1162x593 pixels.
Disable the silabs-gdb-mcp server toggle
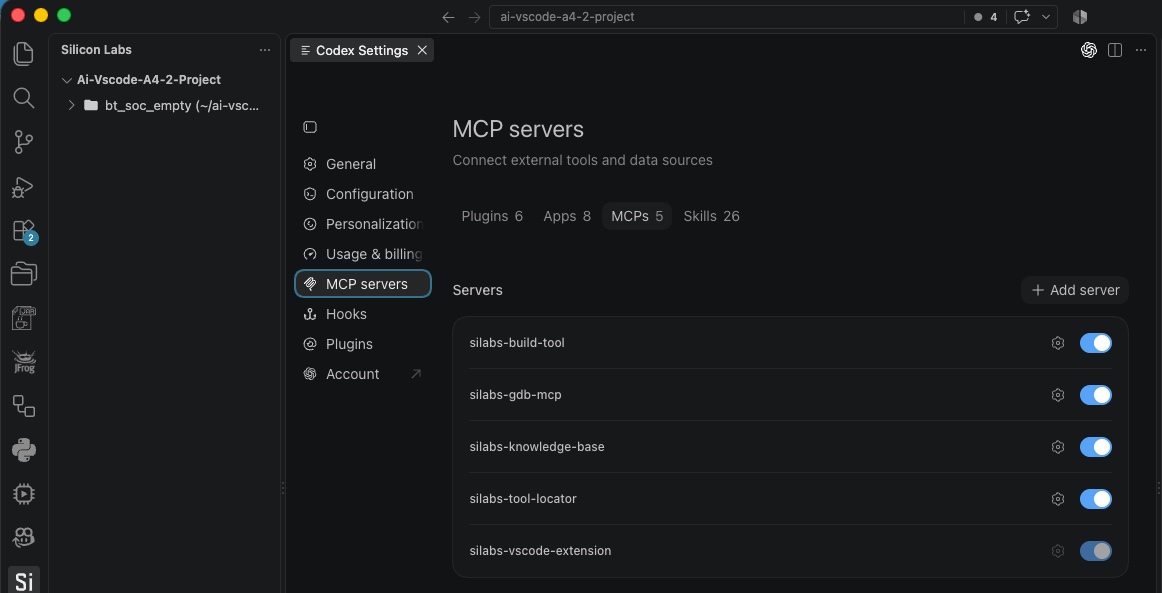[x=1095, y=394]
